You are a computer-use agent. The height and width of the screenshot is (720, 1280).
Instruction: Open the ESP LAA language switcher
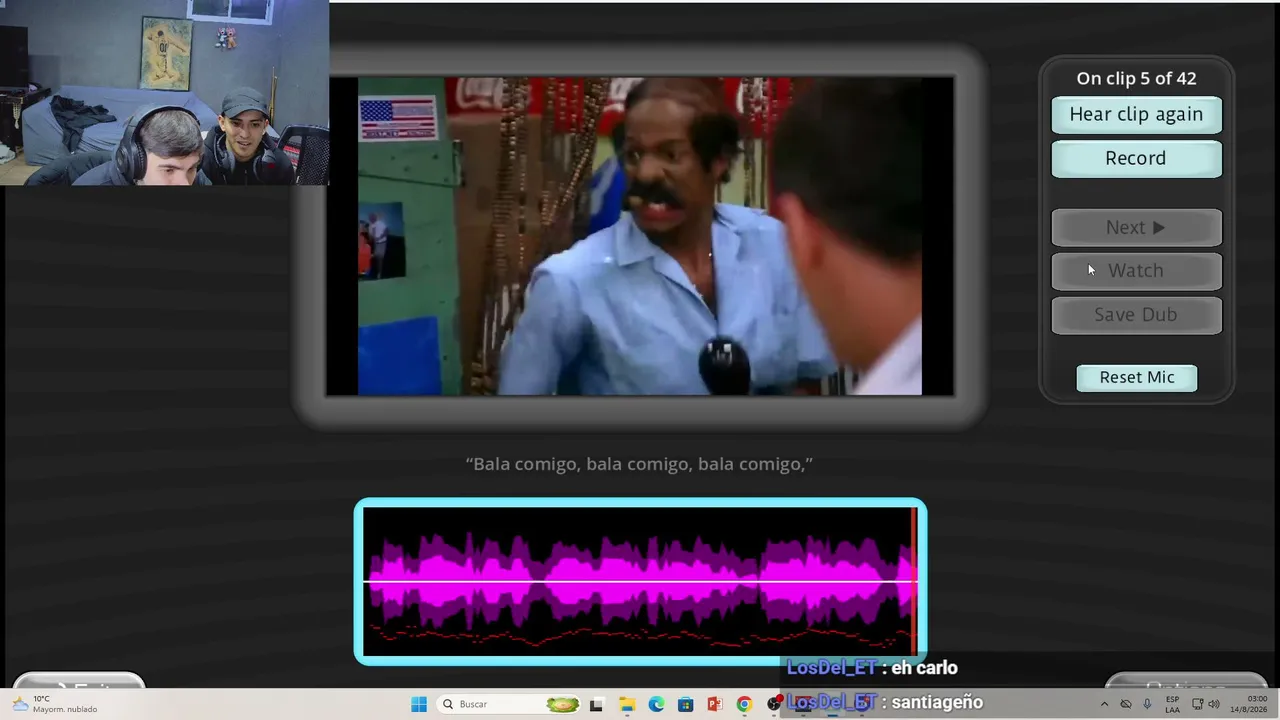(1172, 704)
